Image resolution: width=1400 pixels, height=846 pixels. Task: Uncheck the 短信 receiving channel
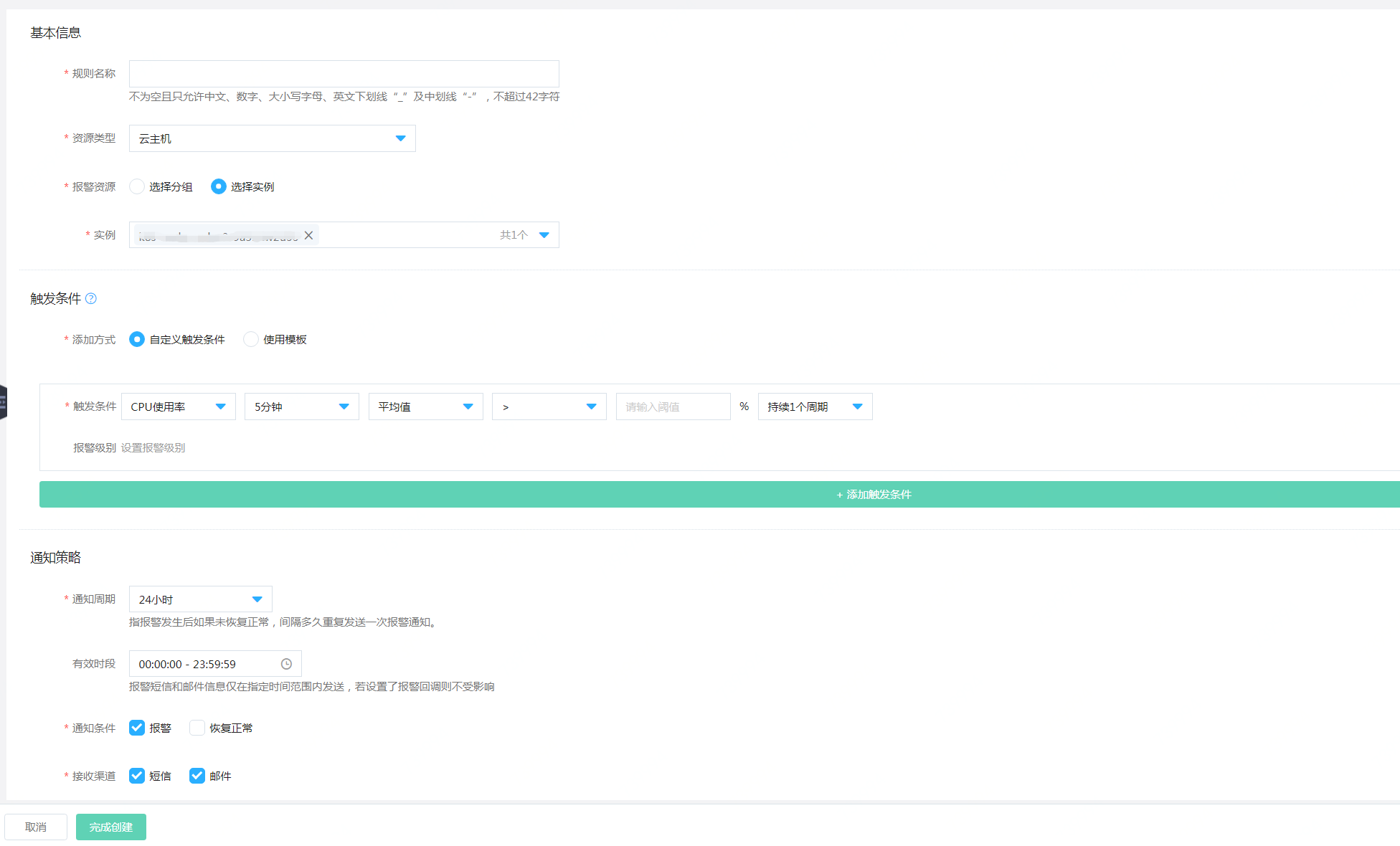[137, 776]
